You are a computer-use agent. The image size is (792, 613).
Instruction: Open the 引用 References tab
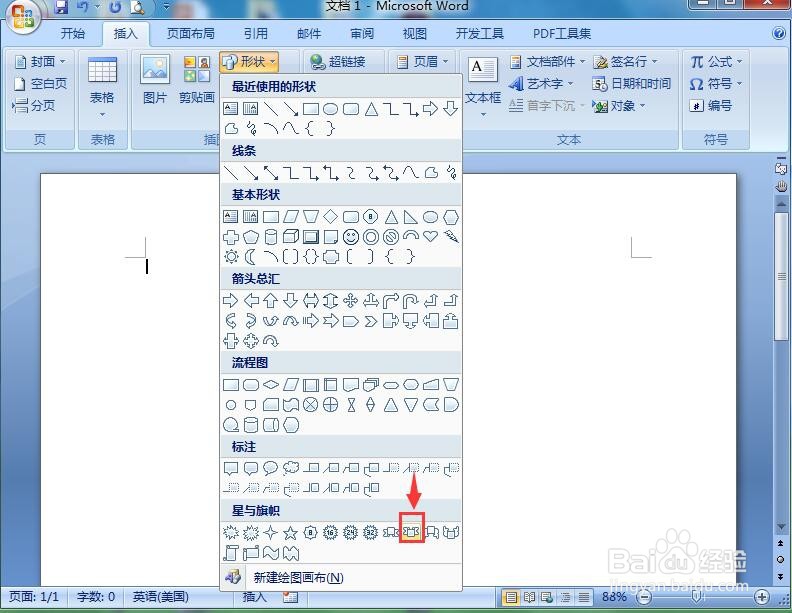coord(256,33)
